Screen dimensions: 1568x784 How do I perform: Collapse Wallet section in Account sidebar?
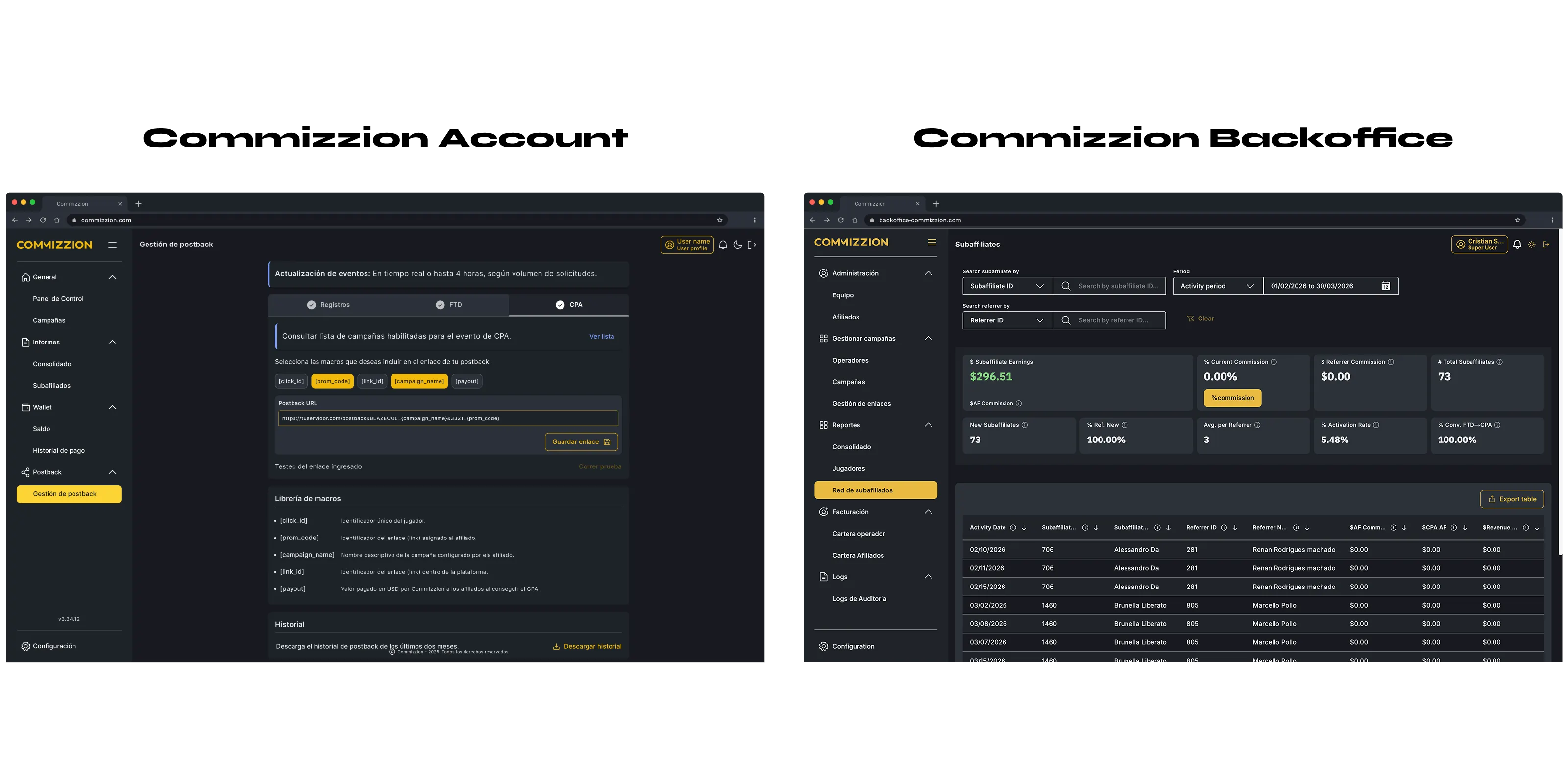click(x=112, y=407)
